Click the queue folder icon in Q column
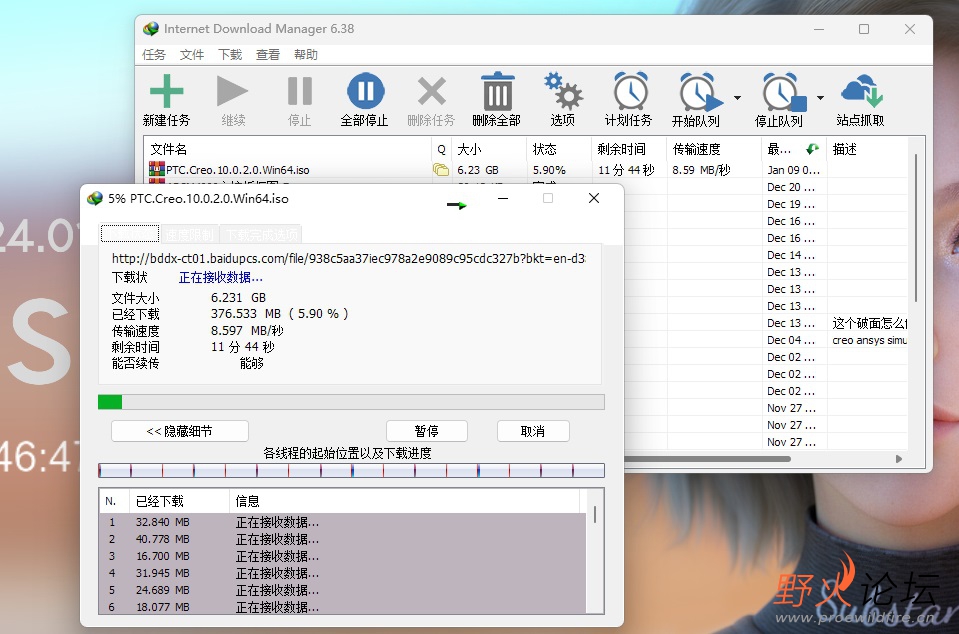The image size is (959, 634). [x=440, y=169]
